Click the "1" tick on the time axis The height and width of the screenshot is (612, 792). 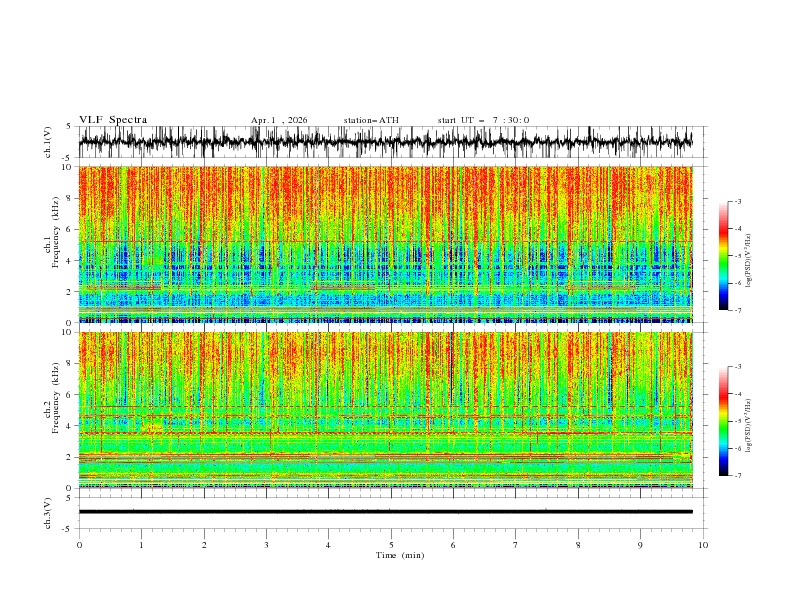[141, 545]
